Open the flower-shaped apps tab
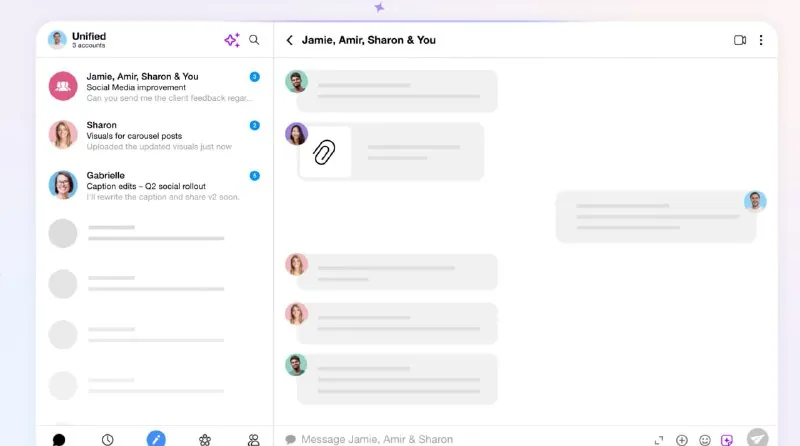The width and height of the screenshot is (800, 446). click(x=205, y=439)
